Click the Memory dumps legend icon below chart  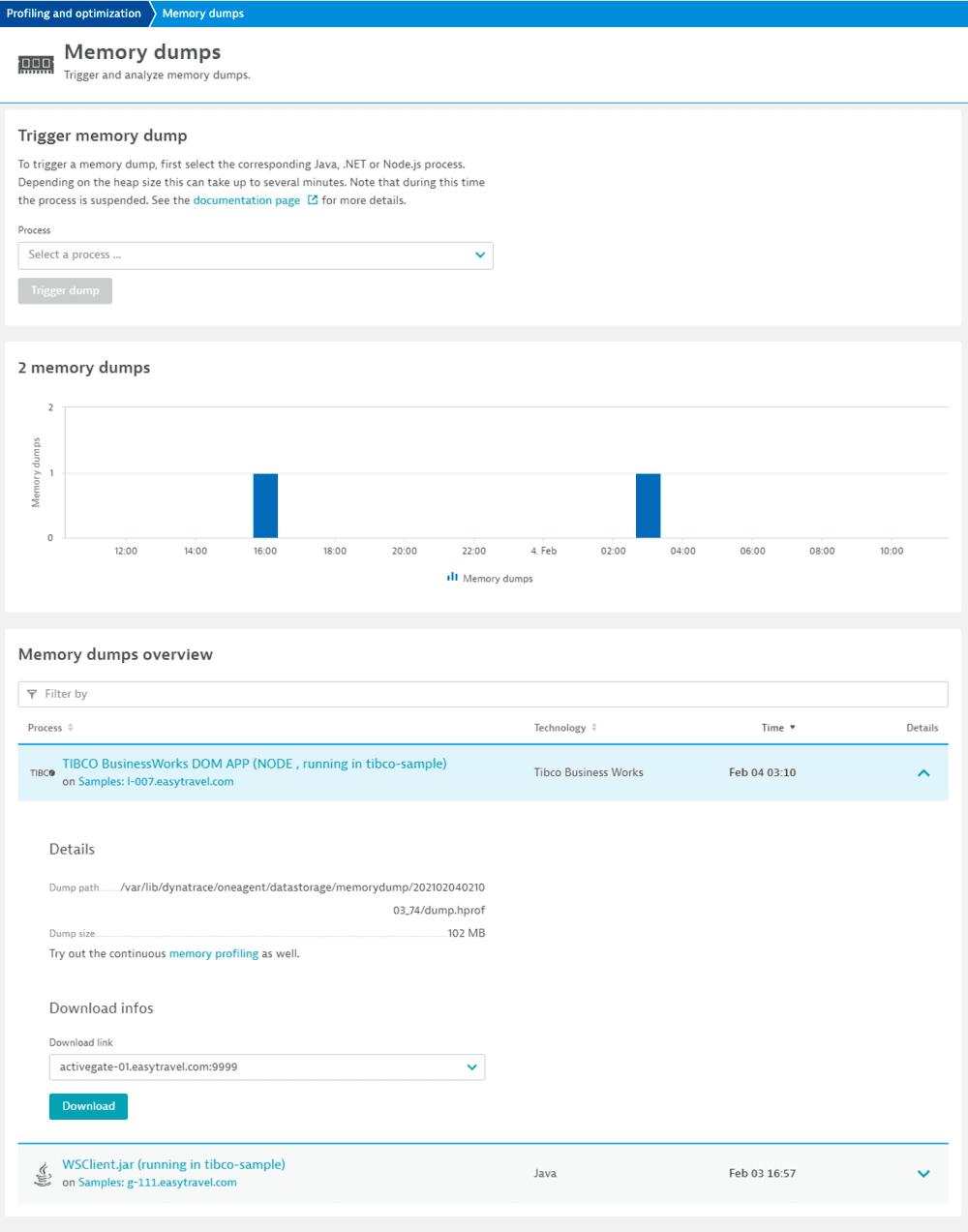coord(451,578)
